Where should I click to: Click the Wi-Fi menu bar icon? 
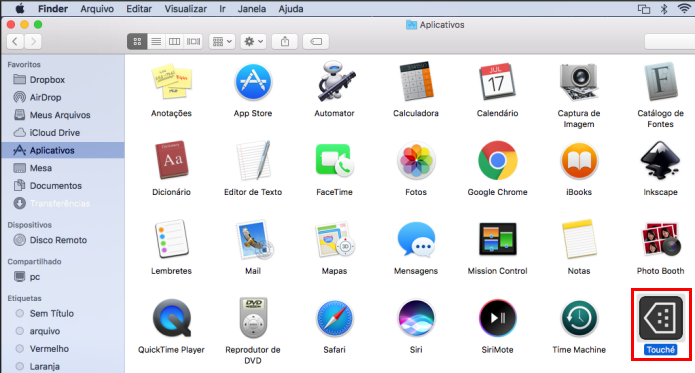(x=685, y=8)
